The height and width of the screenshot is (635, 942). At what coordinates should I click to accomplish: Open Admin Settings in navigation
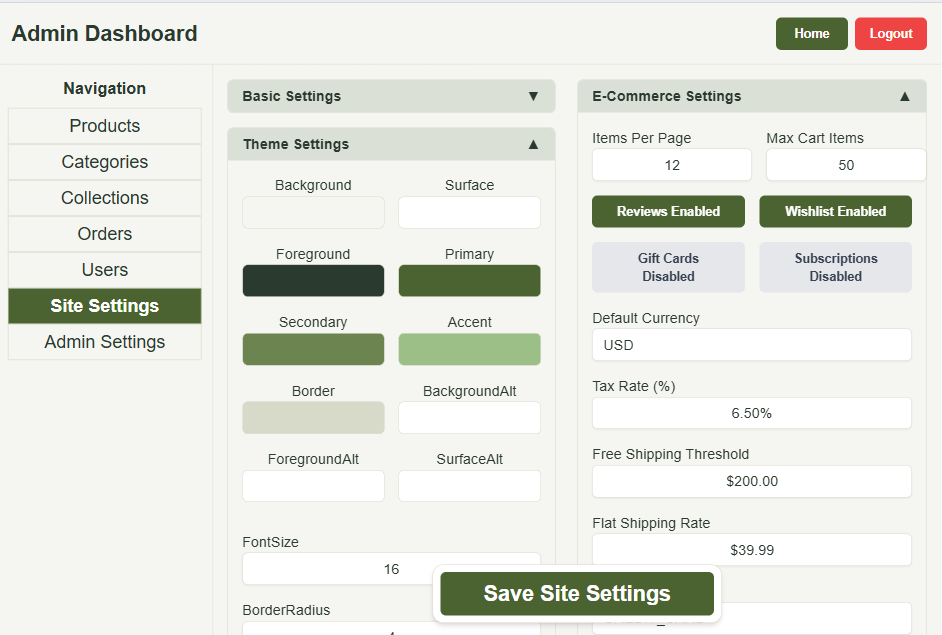click(x=105, y=342)
